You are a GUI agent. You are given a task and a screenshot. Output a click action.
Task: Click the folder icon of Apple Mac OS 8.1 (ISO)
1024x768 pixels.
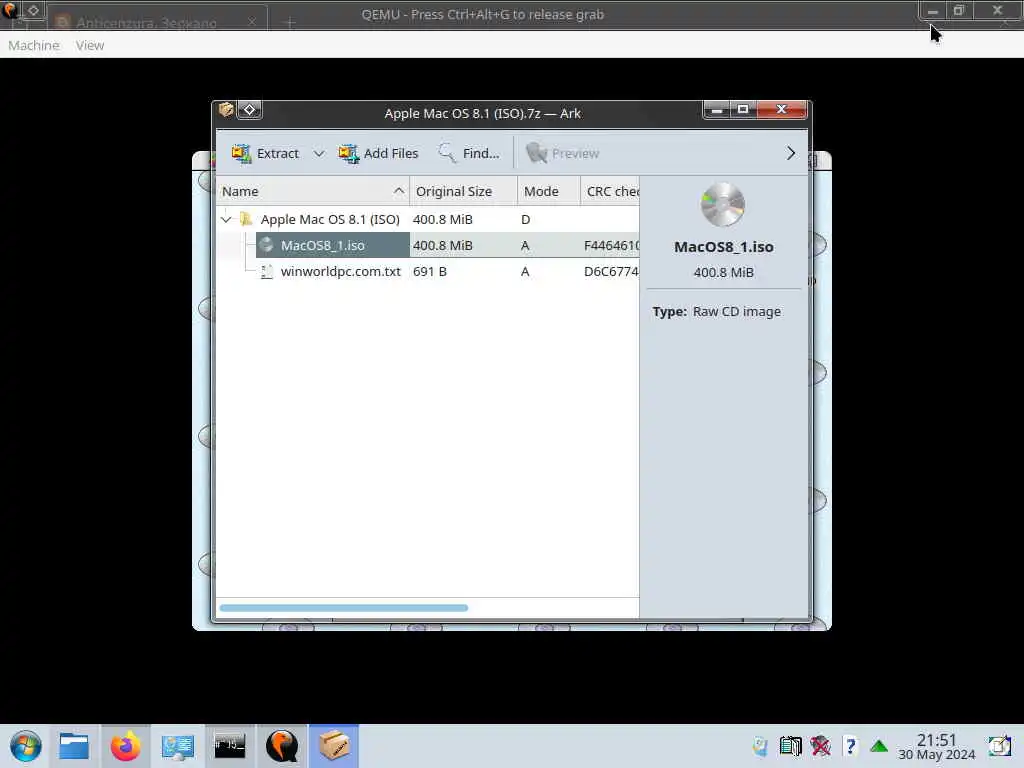pos(246,219)
